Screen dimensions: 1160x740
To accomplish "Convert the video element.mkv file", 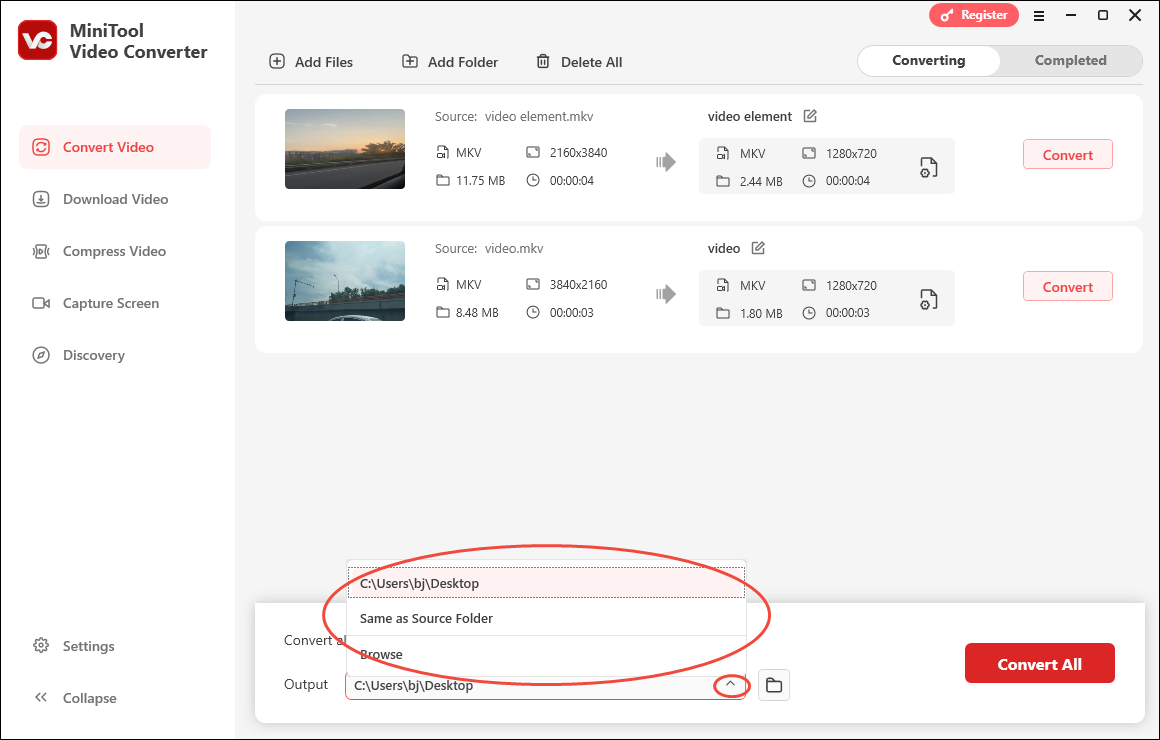I will coord(1068,155).
